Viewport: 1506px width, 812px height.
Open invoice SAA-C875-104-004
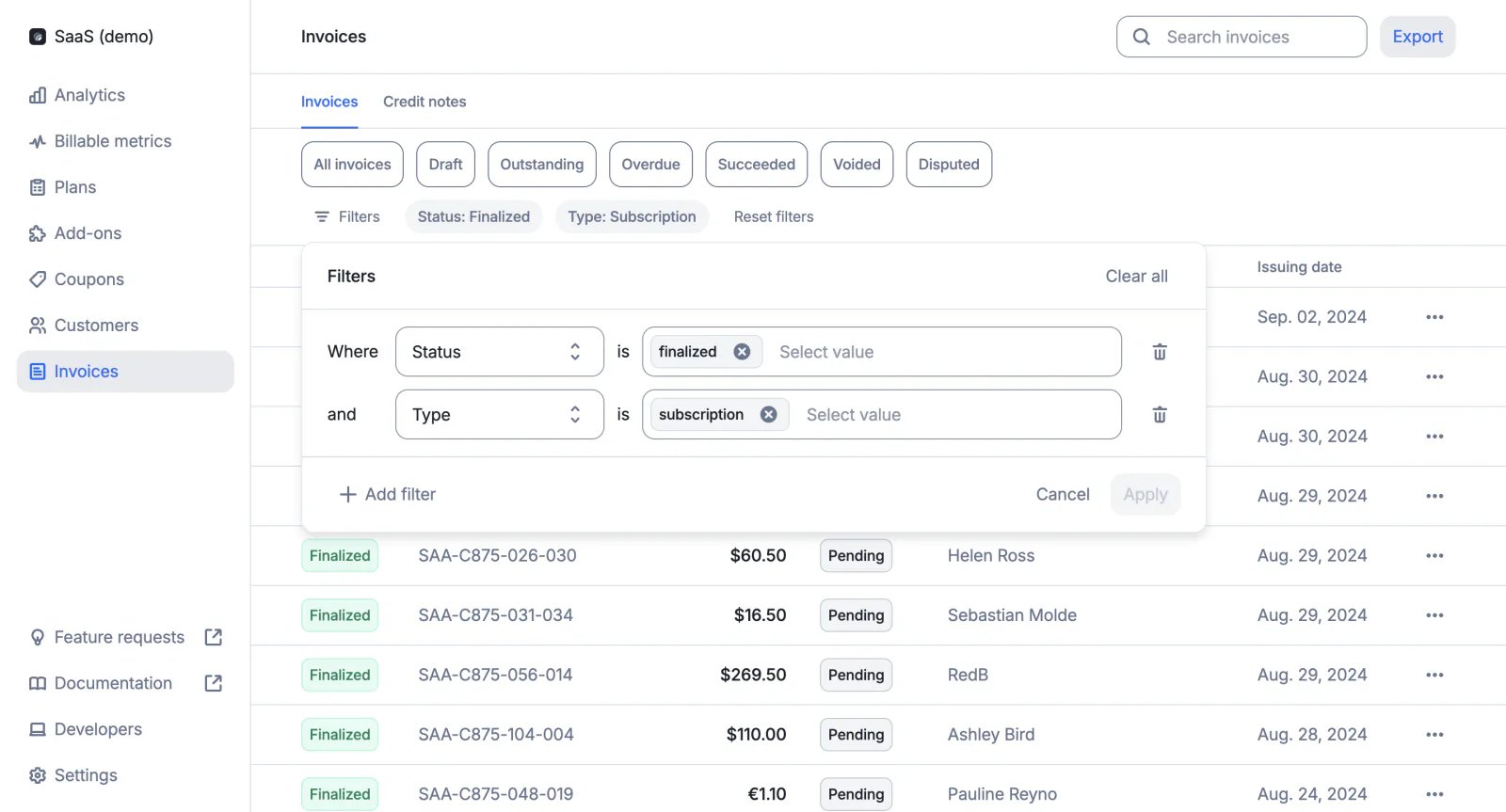coord(496,735)
